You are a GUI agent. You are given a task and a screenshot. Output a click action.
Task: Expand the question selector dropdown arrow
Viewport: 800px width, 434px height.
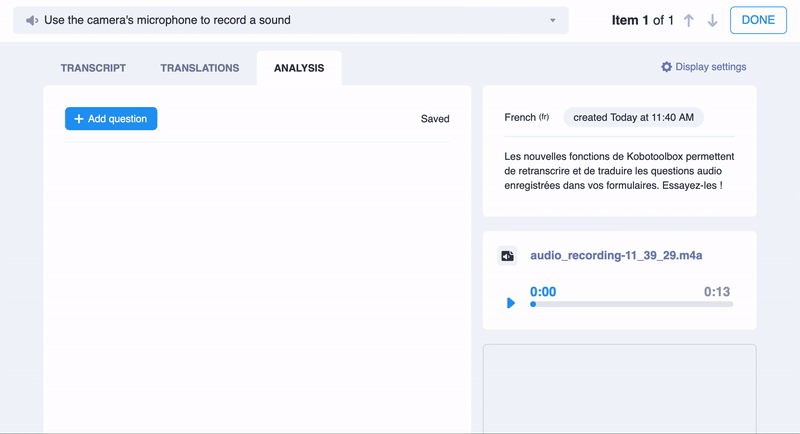[x=553, y=21]
